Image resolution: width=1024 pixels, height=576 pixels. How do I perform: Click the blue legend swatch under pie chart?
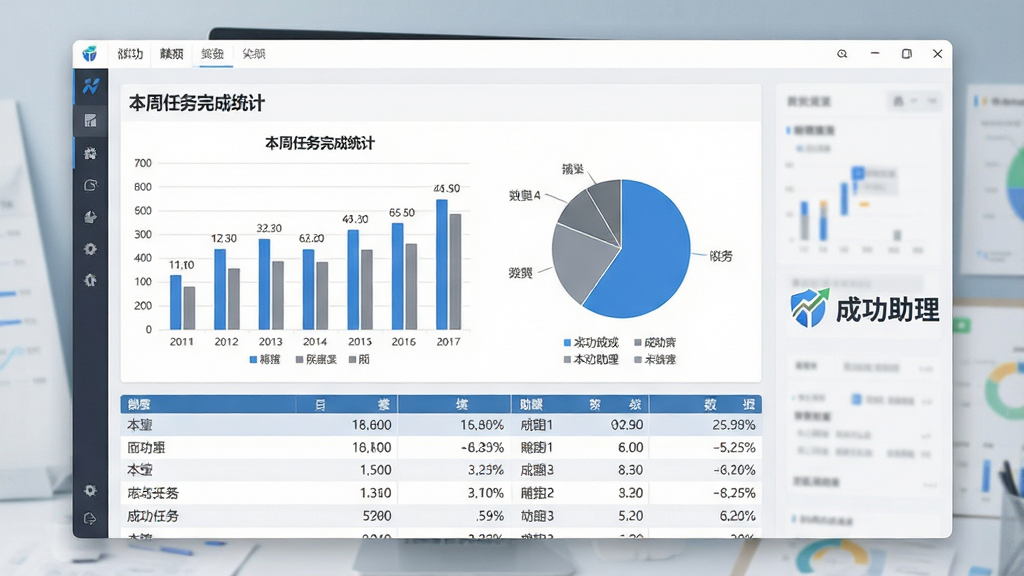567,342
